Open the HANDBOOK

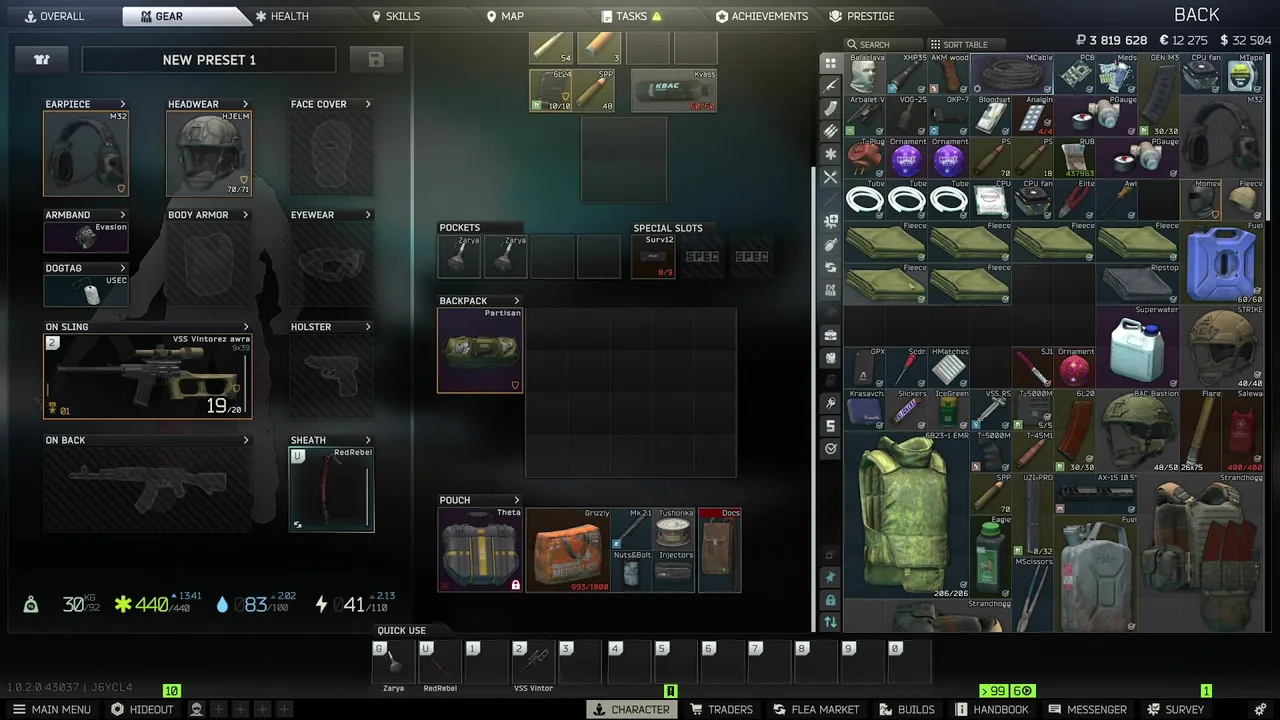point(992,709)
